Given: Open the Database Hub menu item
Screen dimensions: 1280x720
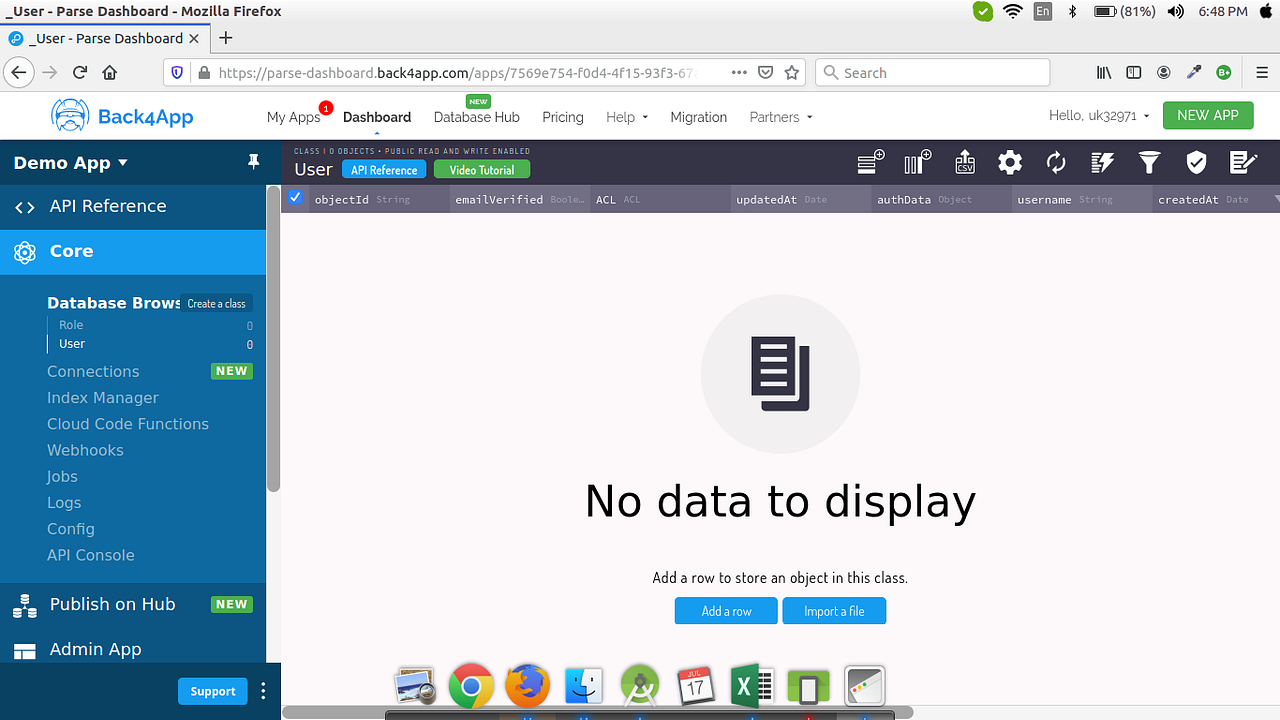Looking at the screenshot, I should tap(476, 117).
